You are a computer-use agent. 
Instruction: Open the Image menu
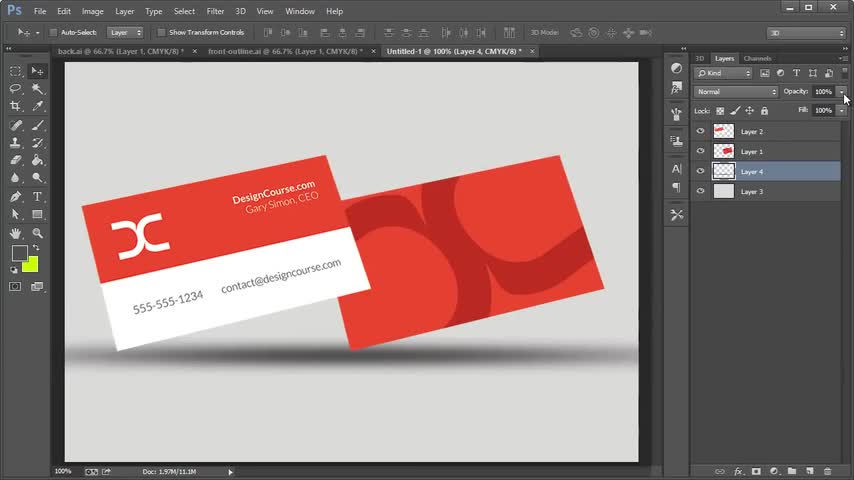pyautogui.click(x=93, y=11)
